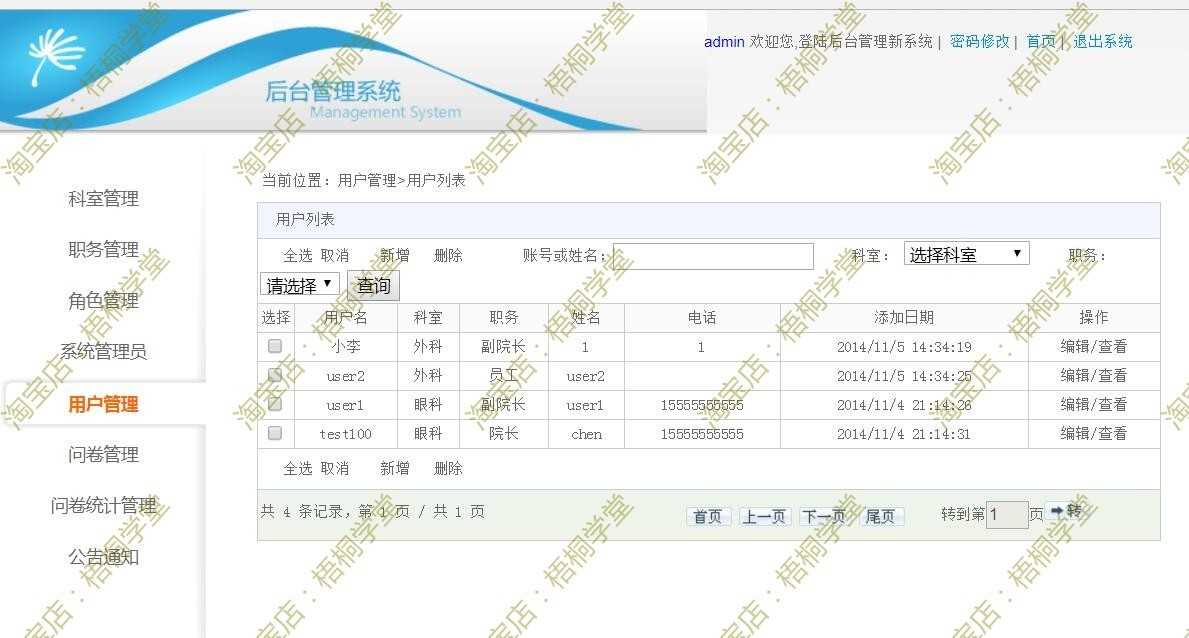Image resolution: width=1189 pixels, height=638 pixels.
Task: Click the 添加日期 column header
Action: [x=904, y=317]
